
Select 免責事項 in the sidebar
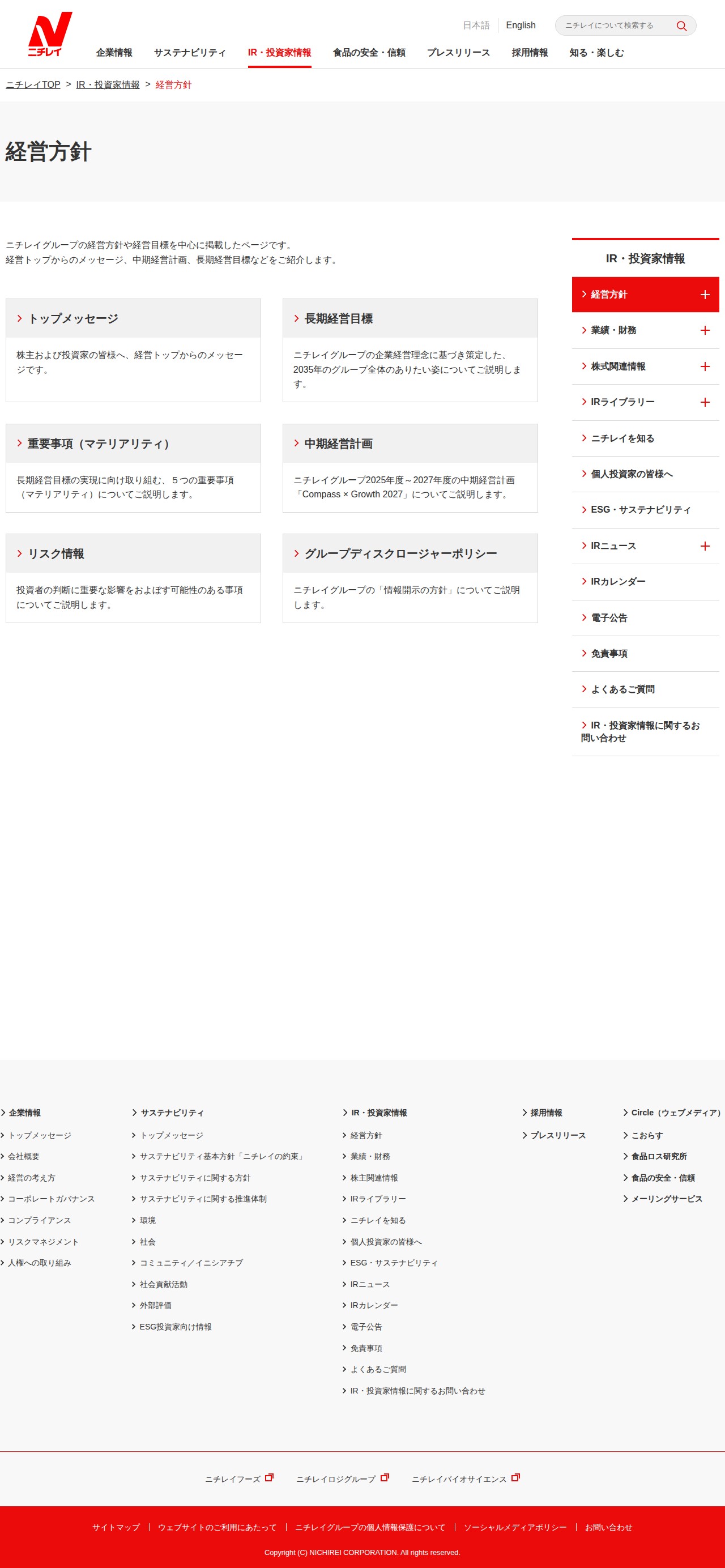click(645, 654)
